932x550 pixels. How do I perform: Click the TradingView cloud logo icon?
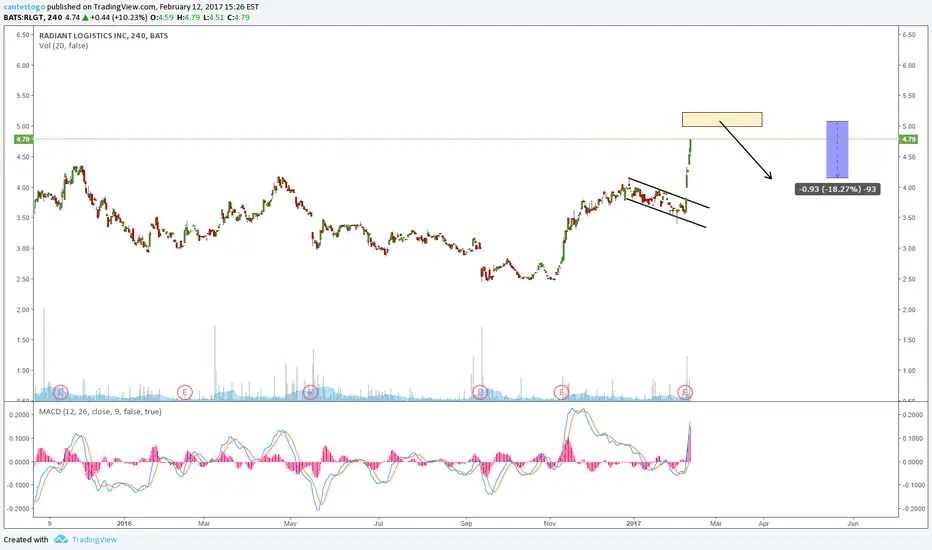[x=61, y=539]
